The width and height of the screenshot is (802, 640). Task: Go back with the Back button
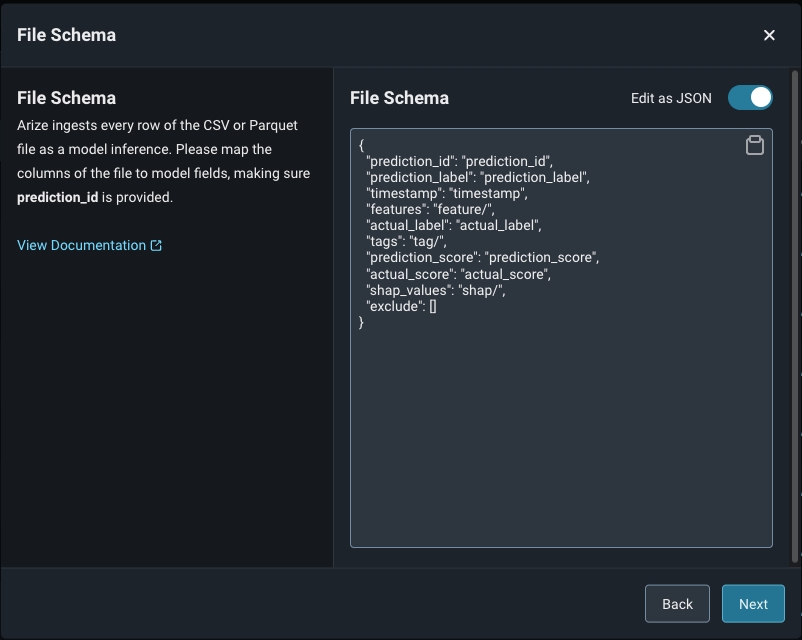point(677,604)
